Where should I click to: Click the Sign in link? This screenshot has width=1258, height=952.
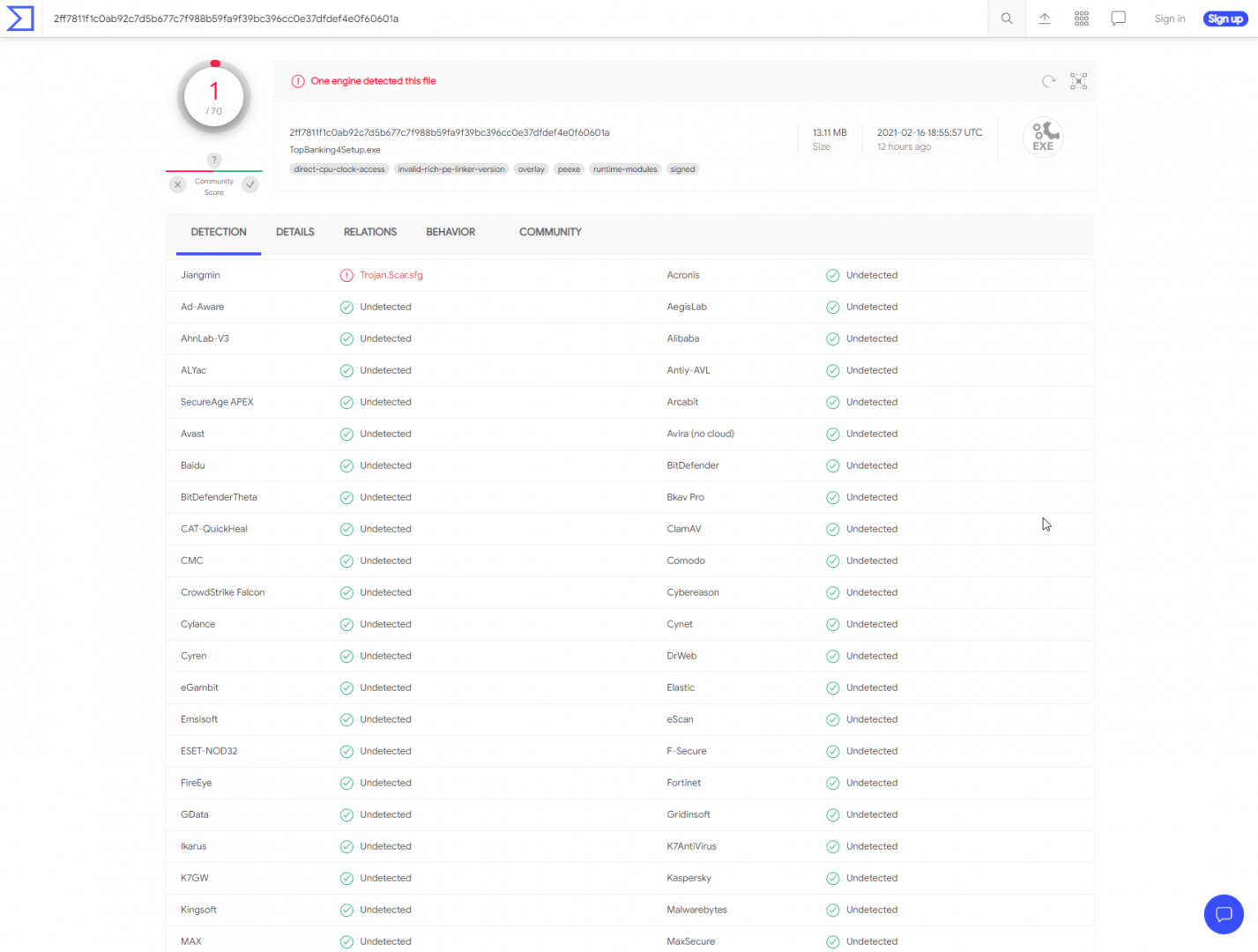pos(1169,19)
